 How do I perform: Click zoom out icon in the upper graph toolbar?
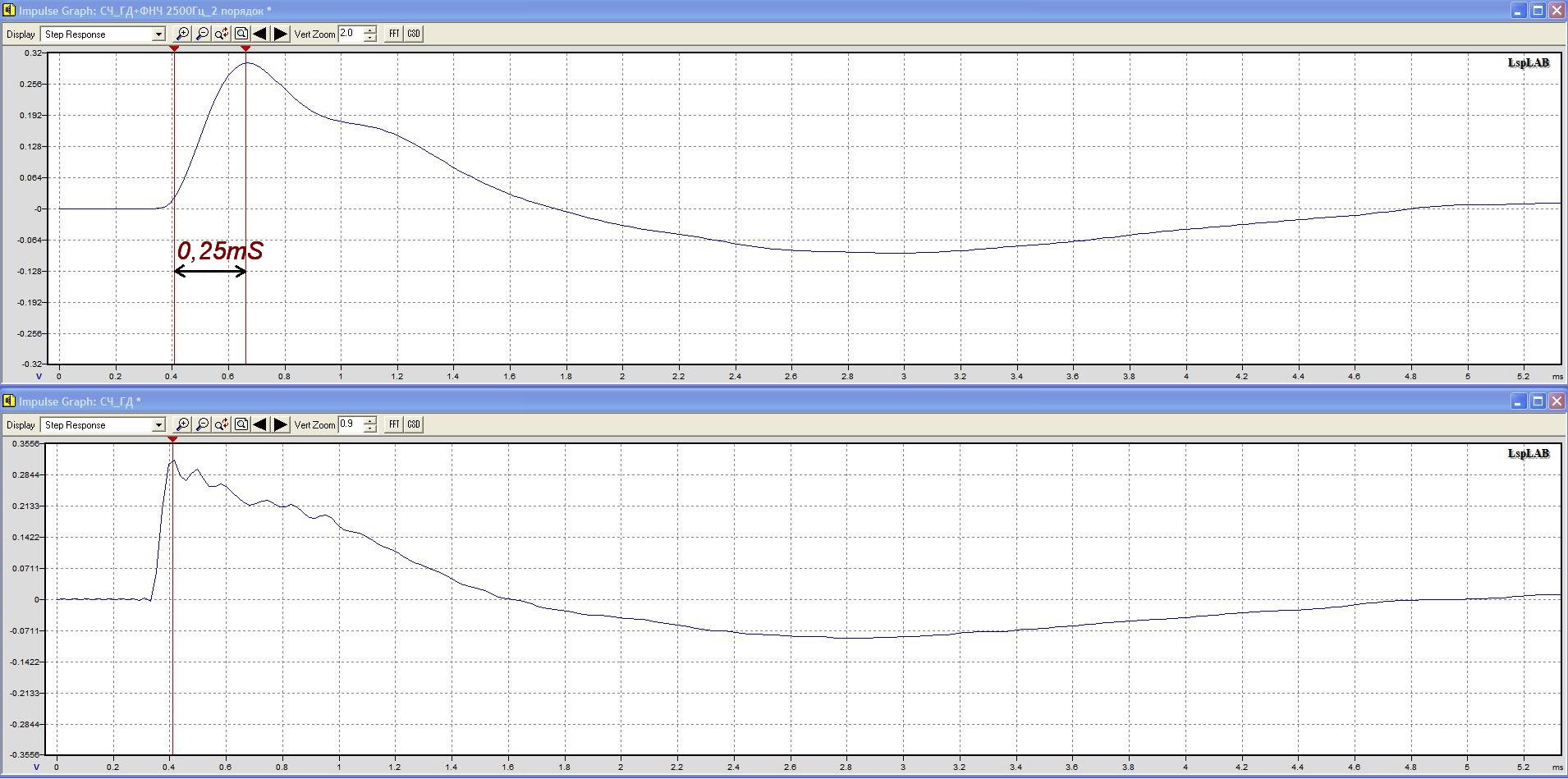[x=202, y=34]
